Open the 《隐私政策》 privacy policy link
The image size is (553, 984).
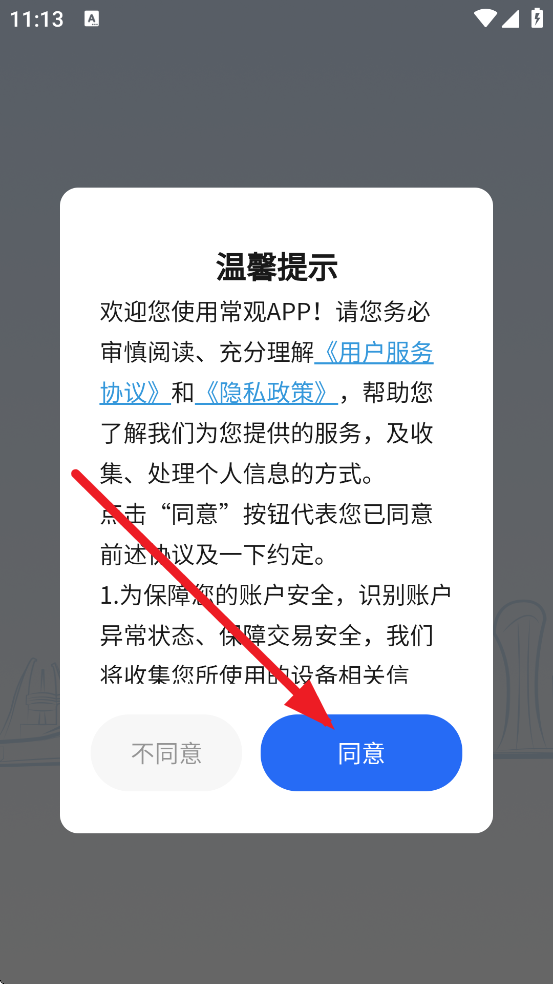[267, 393]
